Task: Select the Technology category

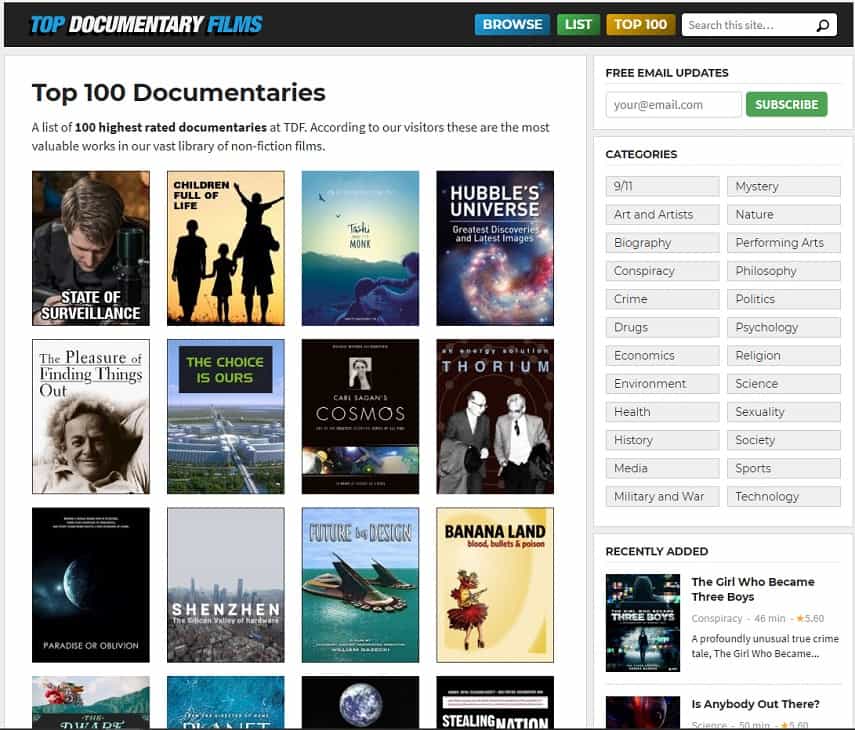Action: [784, 497]
